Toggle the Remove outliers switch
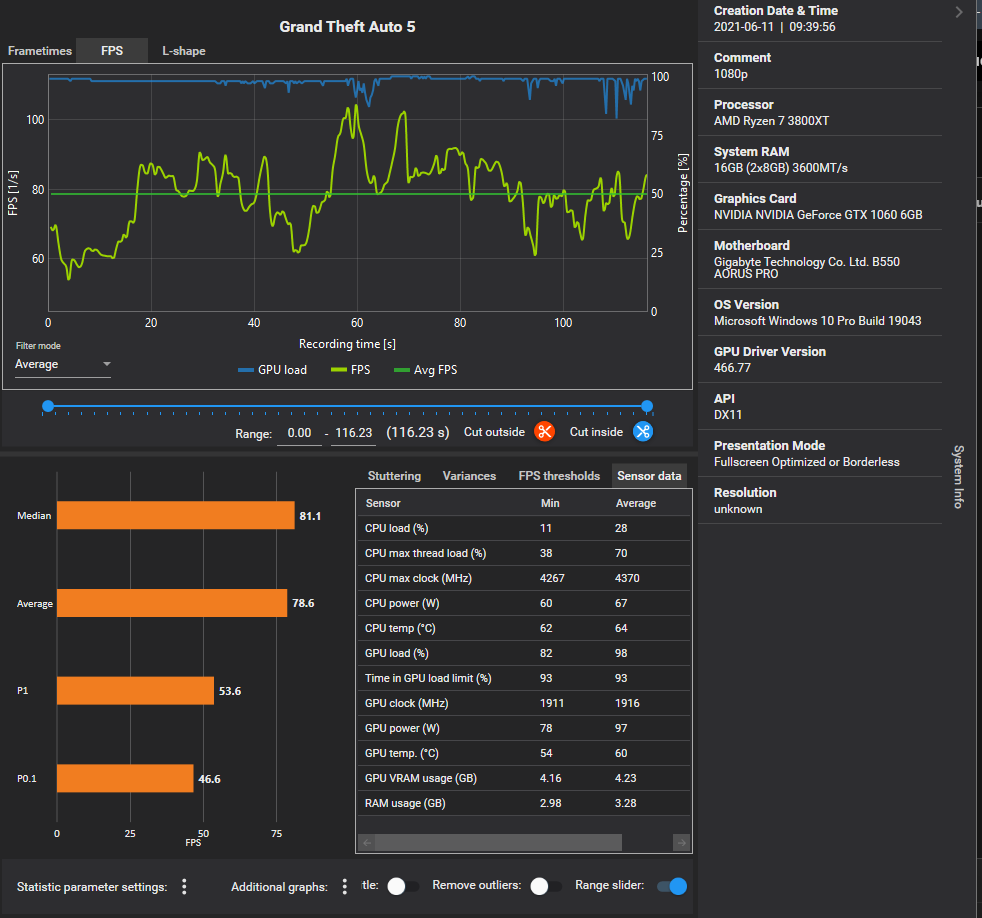This screenshot has height=918, width=982. click(x=545, y=886)
